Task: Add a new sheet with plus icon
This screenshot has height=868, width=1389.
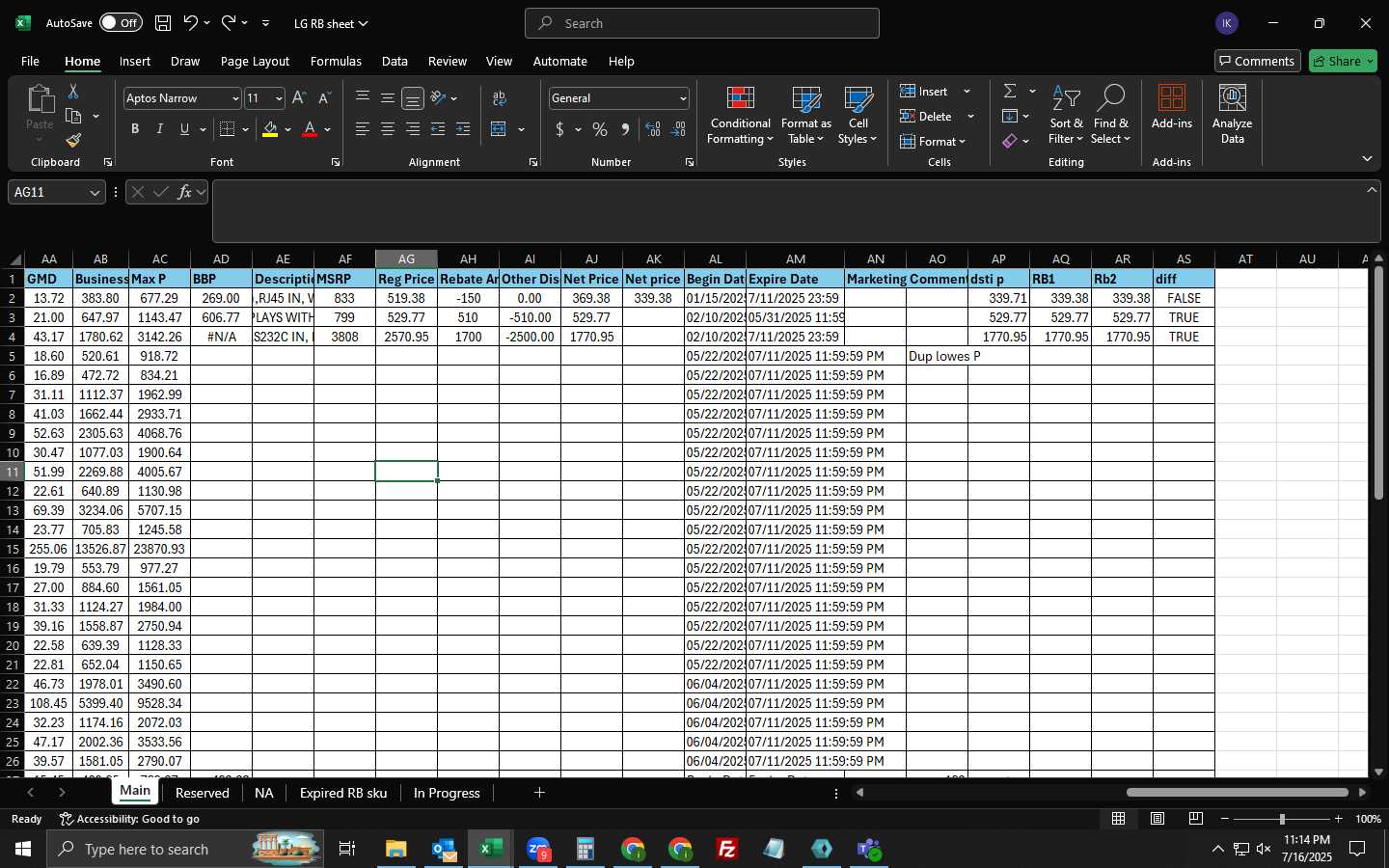Action: point(539,793)
